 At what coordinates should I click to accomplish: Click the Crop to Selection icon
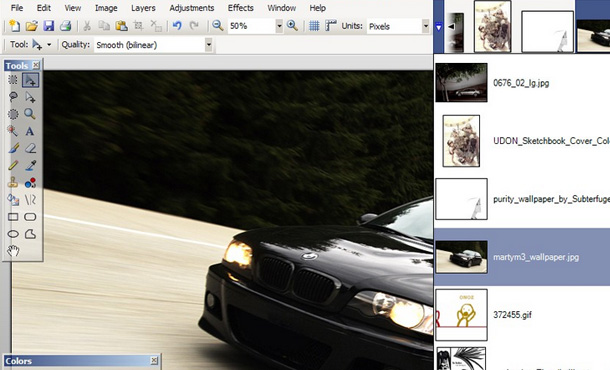click(138, 26)
